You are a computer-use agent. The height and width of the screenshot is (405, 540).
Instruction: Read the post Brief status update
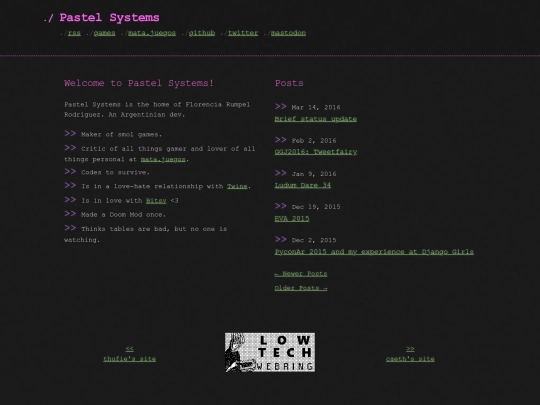315,119
